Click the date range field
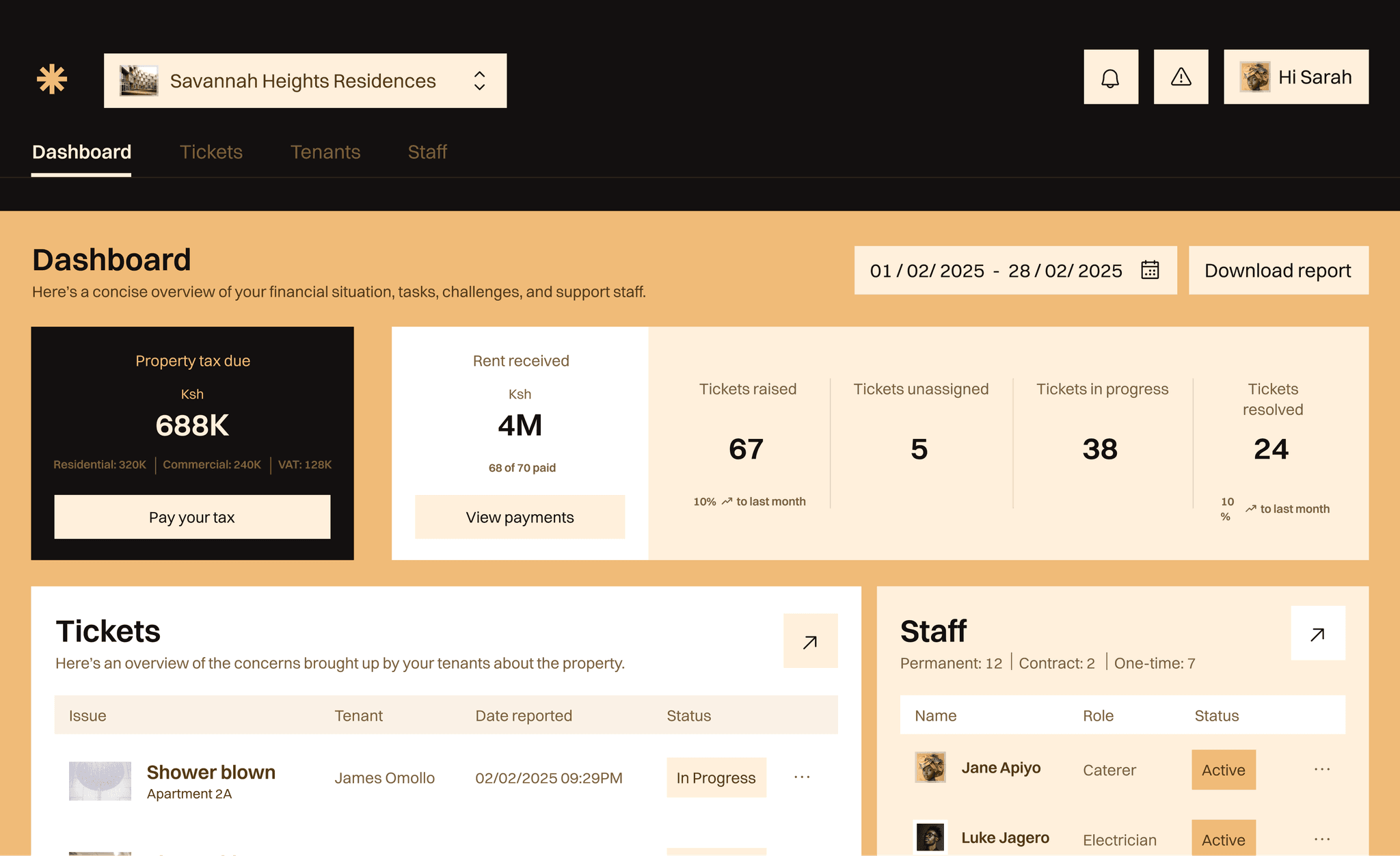Screen dimensions: 1400x856 point(995,271)
